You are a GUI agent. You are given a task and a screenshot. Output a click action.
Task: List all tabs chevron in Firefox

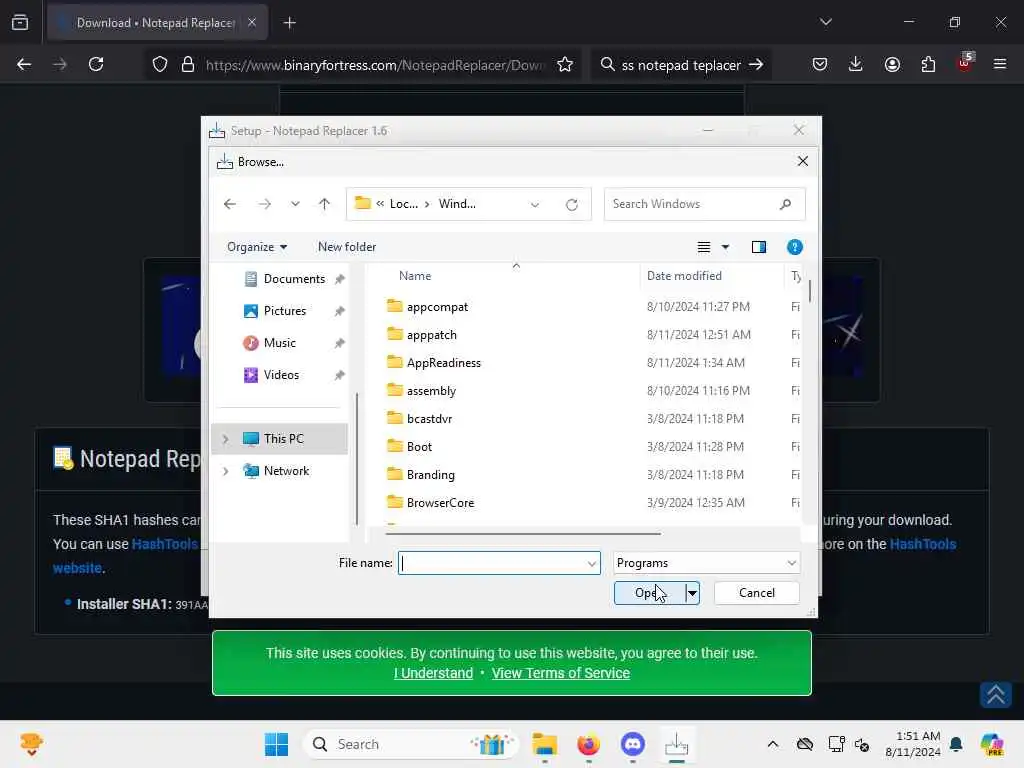825,22
